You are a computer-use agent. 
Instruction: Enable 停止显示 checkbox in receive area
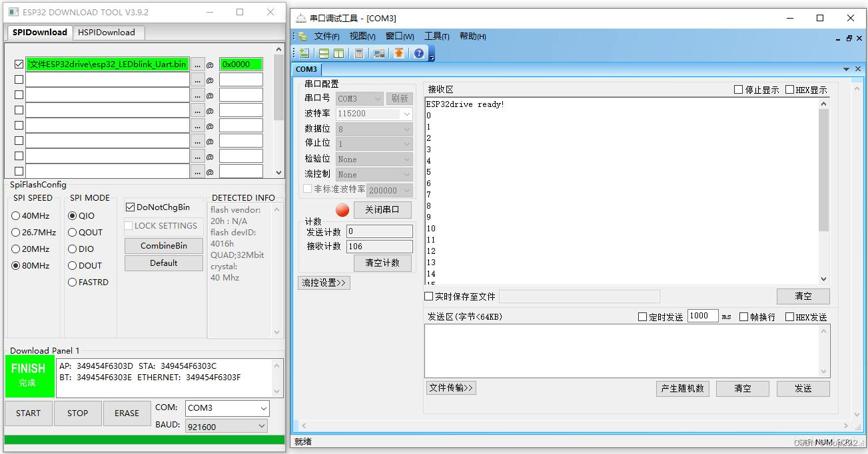tap(738, 89)
